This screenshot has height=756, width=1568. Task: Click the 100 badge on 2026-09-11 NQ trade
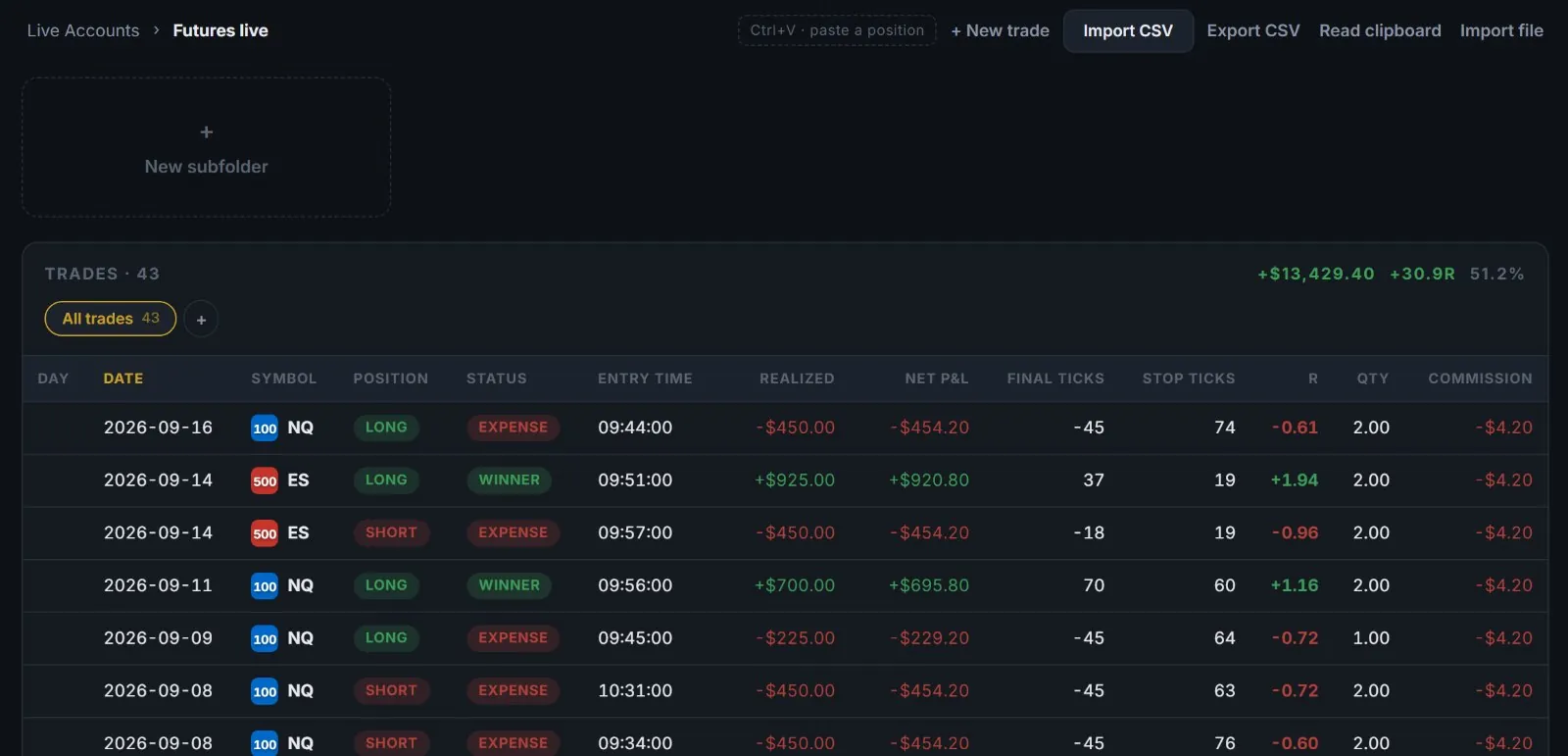(x=265, y=586)
